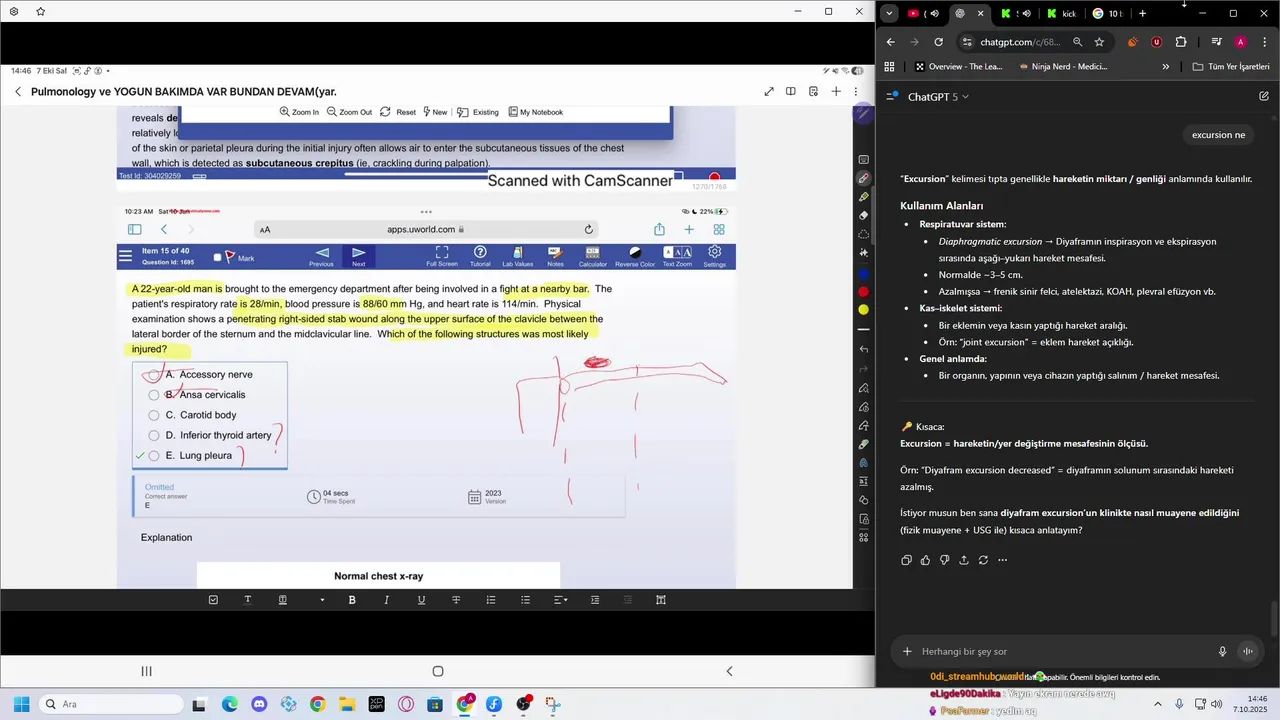
Task: Go to Previous question in UWorld
Action: (x=321, y=257)
